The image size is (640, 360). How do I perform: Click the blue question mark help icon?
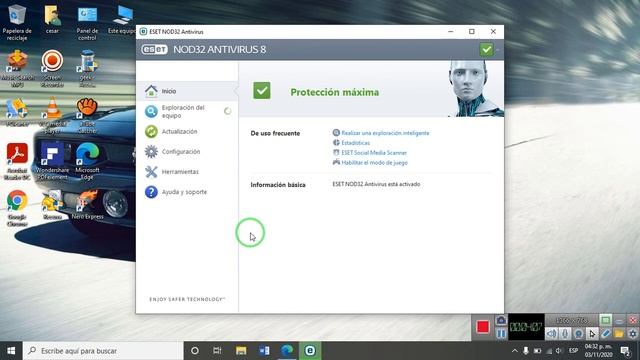click(x=151, y=192)
